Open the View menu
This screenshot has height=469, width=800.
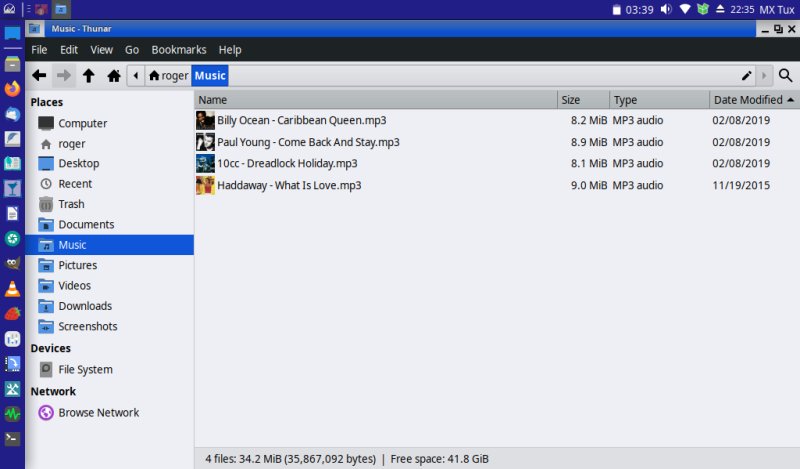click(102, 50)
